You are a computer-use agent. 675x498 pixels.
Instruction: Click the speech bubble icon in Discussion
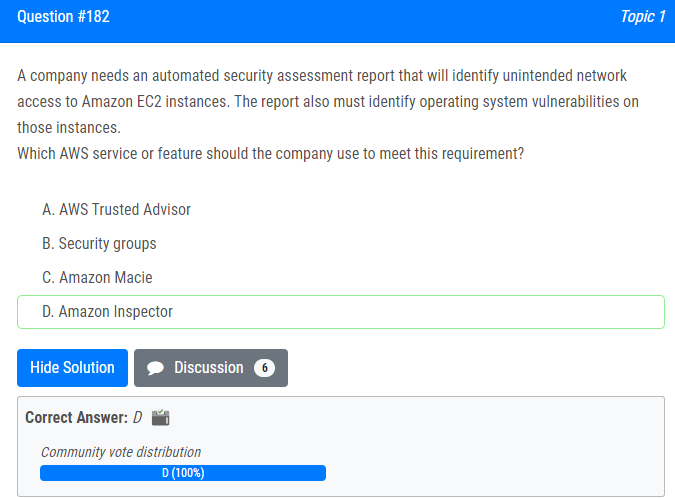coord(155,368)
